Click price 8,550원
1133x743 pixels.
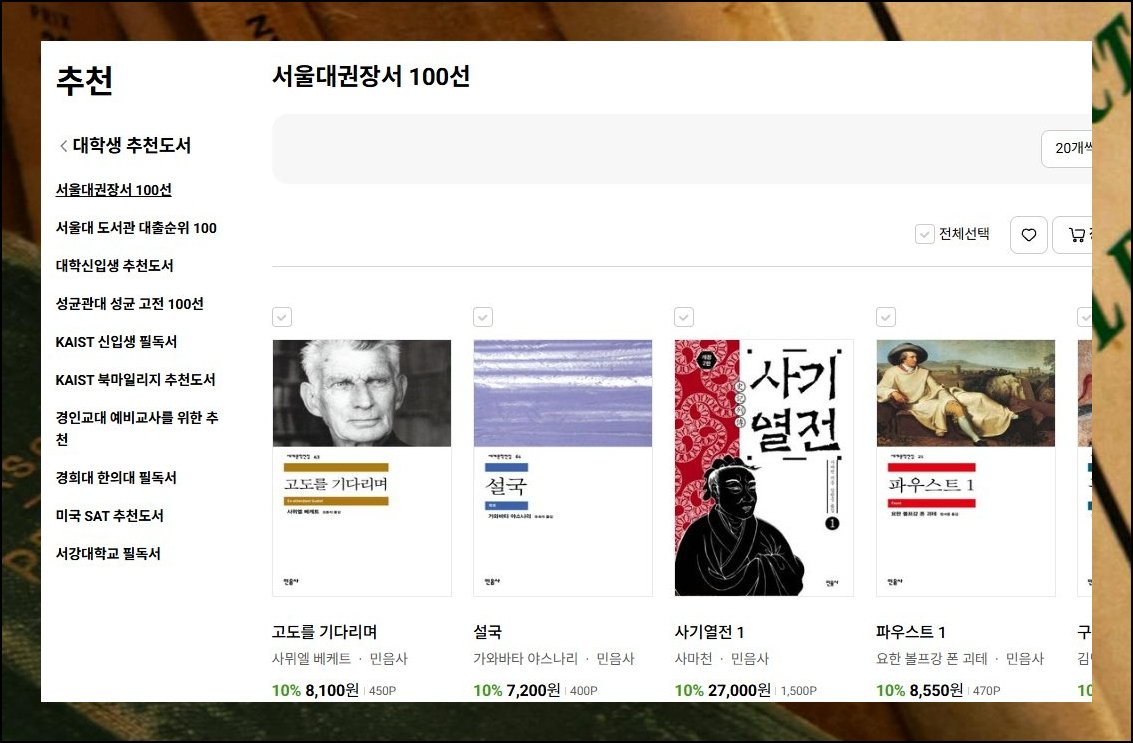coord(936,690)
